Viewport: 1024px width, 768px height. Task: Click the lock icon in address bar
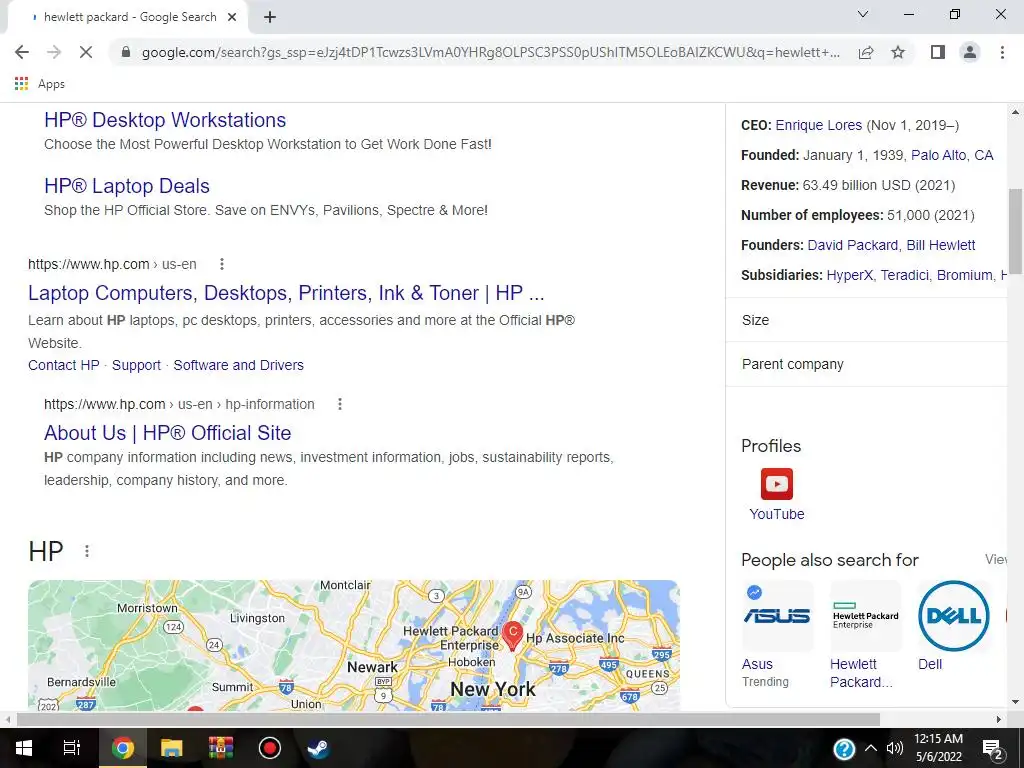126,52
